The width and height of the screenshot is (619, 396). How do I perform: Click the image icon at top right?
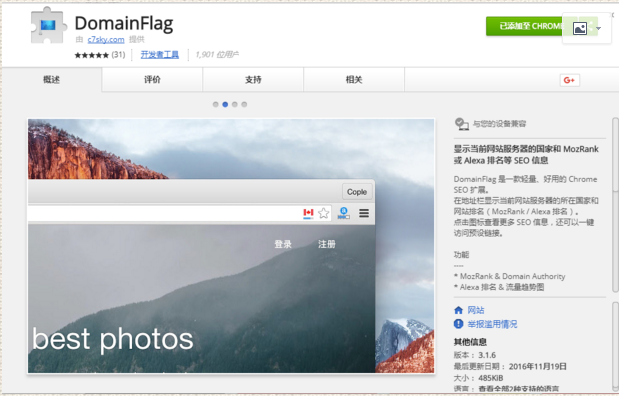pos(580,28)
